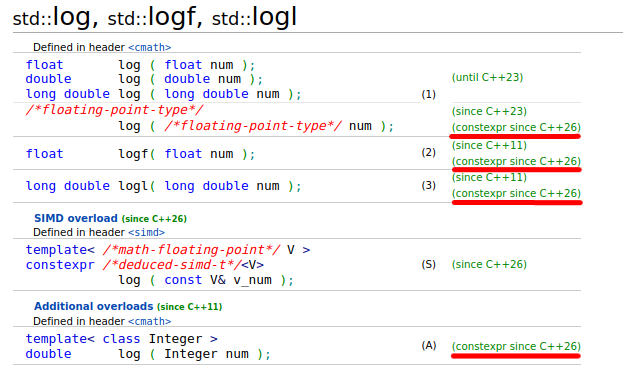The height and width of the screenshot is (368, 623).
Task: Click the template< class Integer > line
Action: [x=122, y=339]
